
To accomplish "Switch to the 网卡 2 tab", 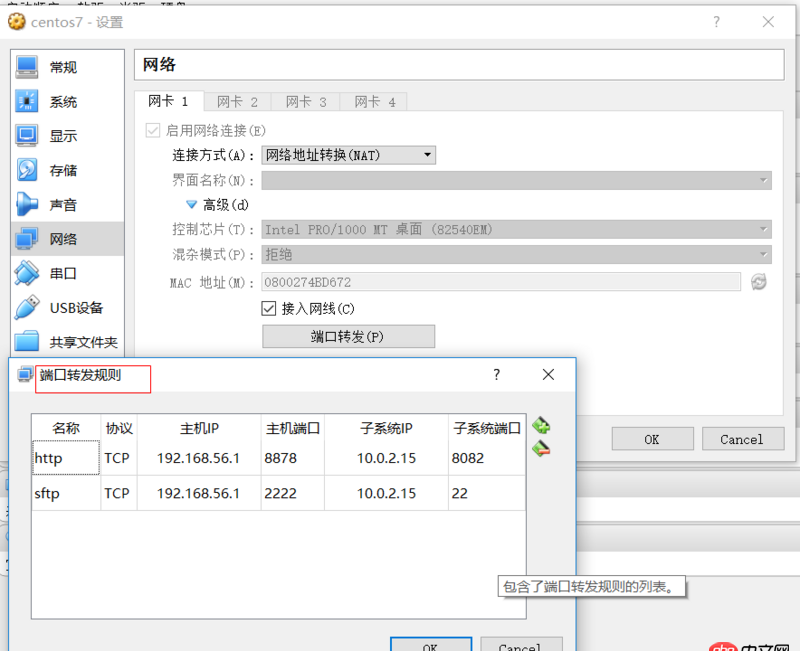I will pos(237,101).
